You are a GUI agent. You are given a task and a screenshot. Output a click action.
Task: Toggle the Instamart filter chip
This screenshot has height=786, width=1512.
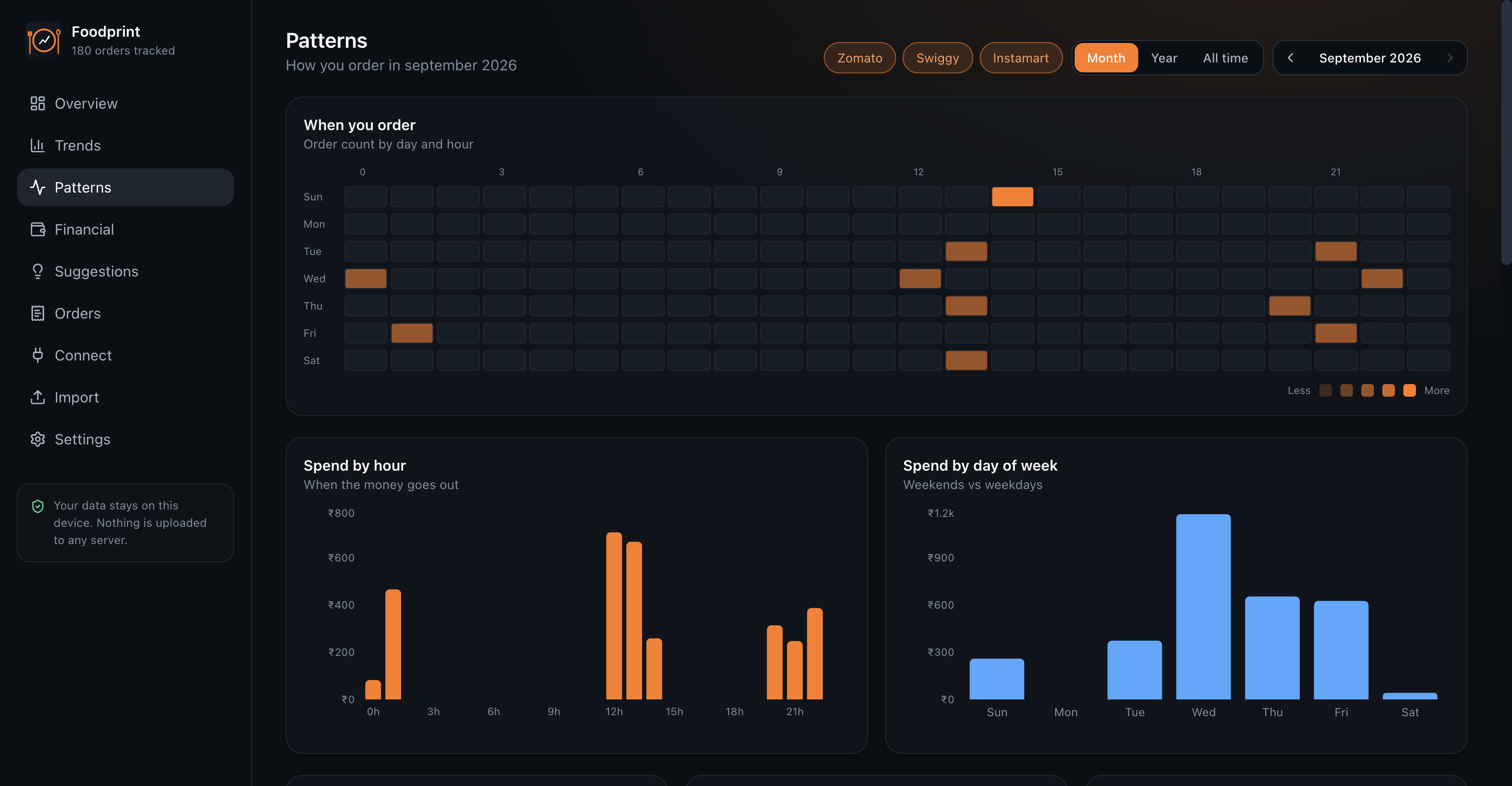pyautogui.click(x=1021, y=58)
